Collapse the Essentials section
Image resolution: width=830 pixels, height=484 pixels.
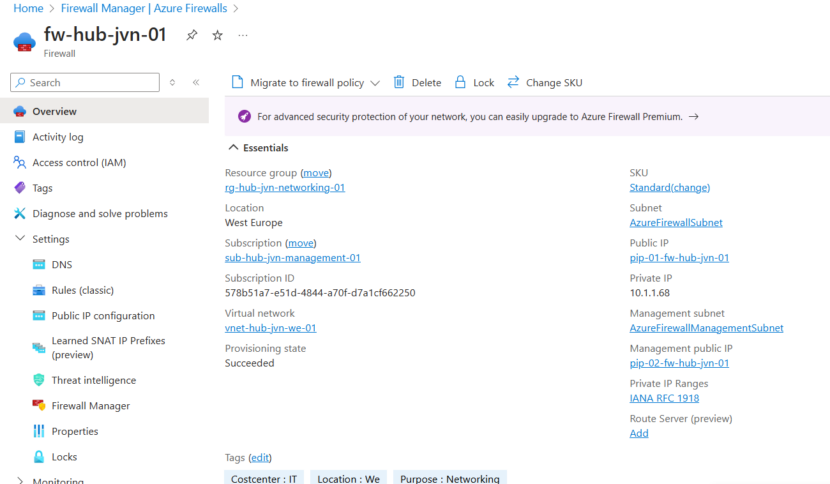[x=233, y=148]
